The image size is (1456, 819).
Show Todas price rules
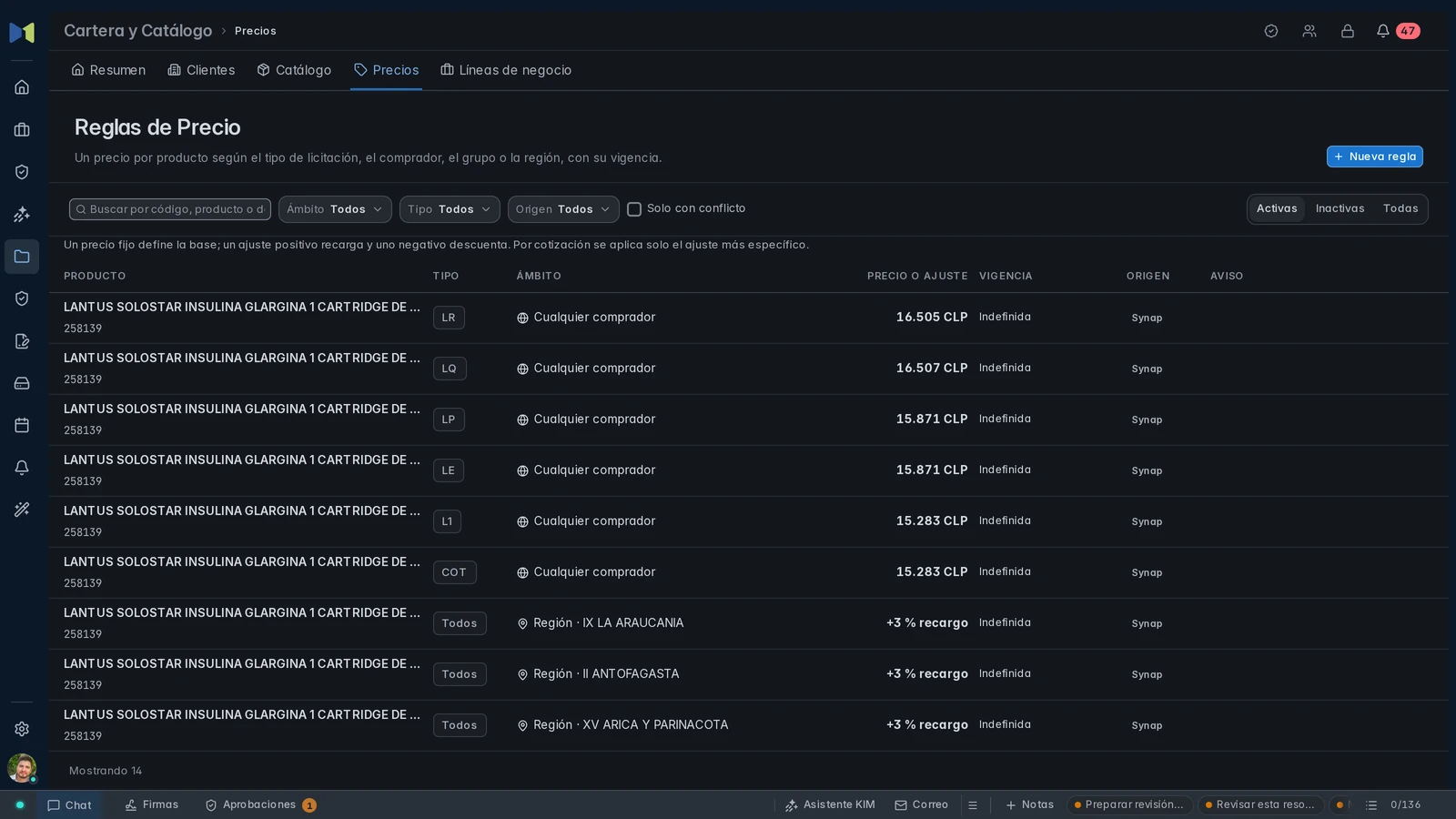coord(1400,209)
